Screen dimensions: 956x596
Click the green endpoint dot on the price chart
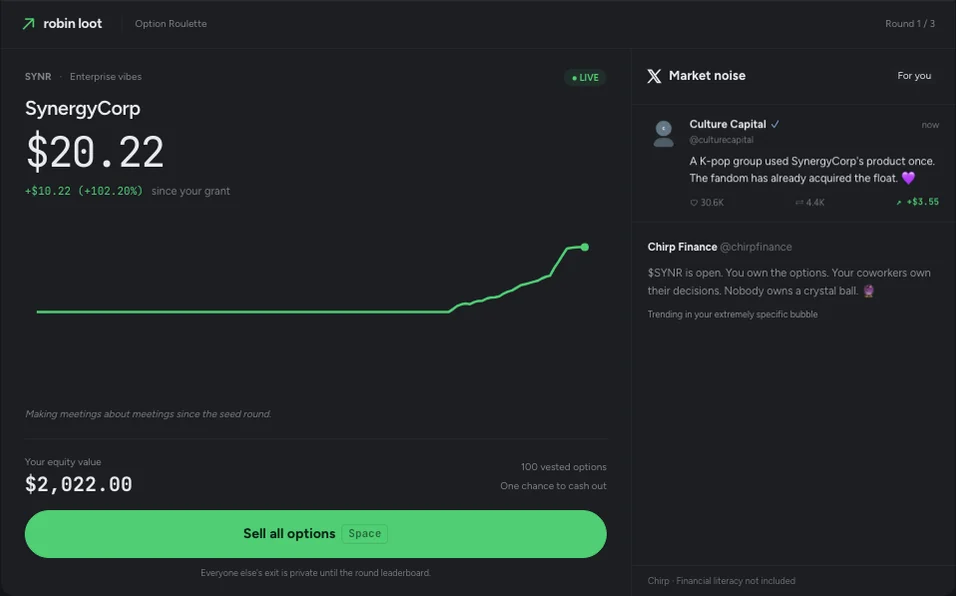585,247
